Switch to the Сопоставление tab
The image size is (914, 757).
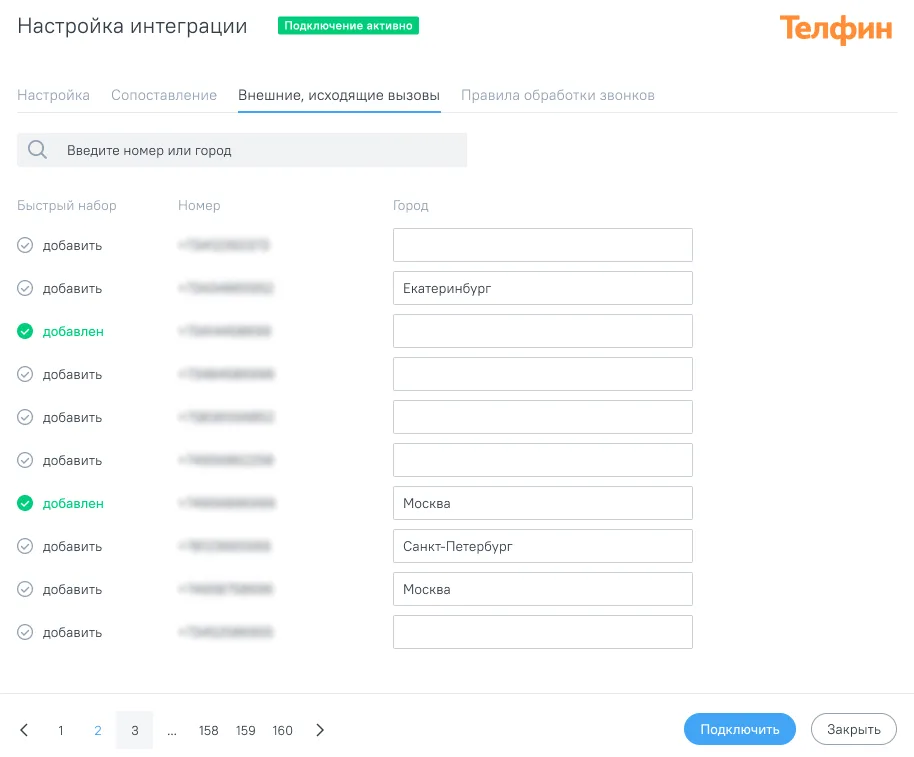tap(164, 95)
